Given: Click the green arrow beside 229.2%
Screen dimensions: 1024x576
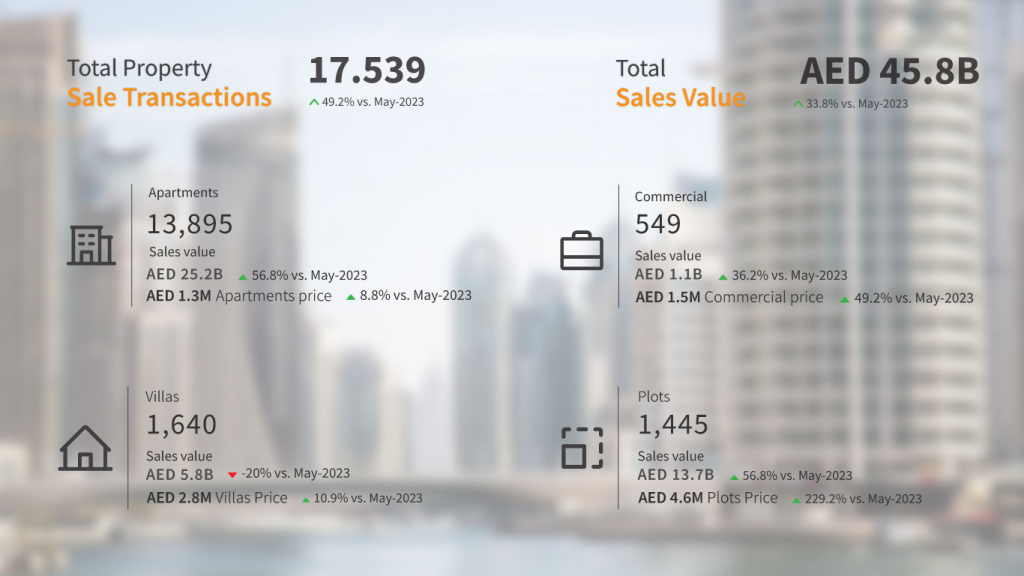Looking at the screenshot, I should [796, 499].
